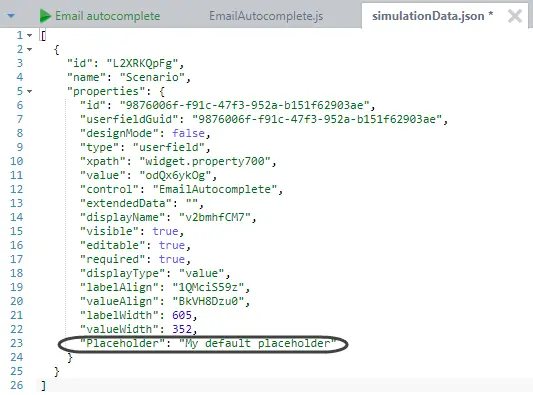Click the green run arrow icon
This screenshot has width=533, height=395.
(45, 16)
